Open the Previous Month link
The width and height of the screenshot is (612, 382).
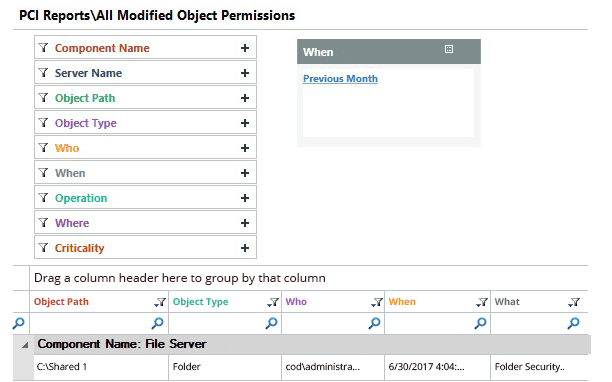pyautogui.click(x=340, y=78)
